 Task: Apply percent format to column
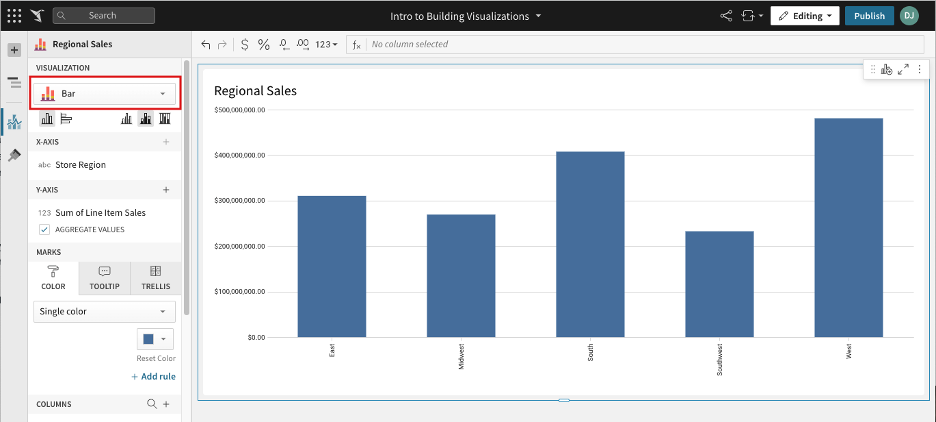pos(264,44)
